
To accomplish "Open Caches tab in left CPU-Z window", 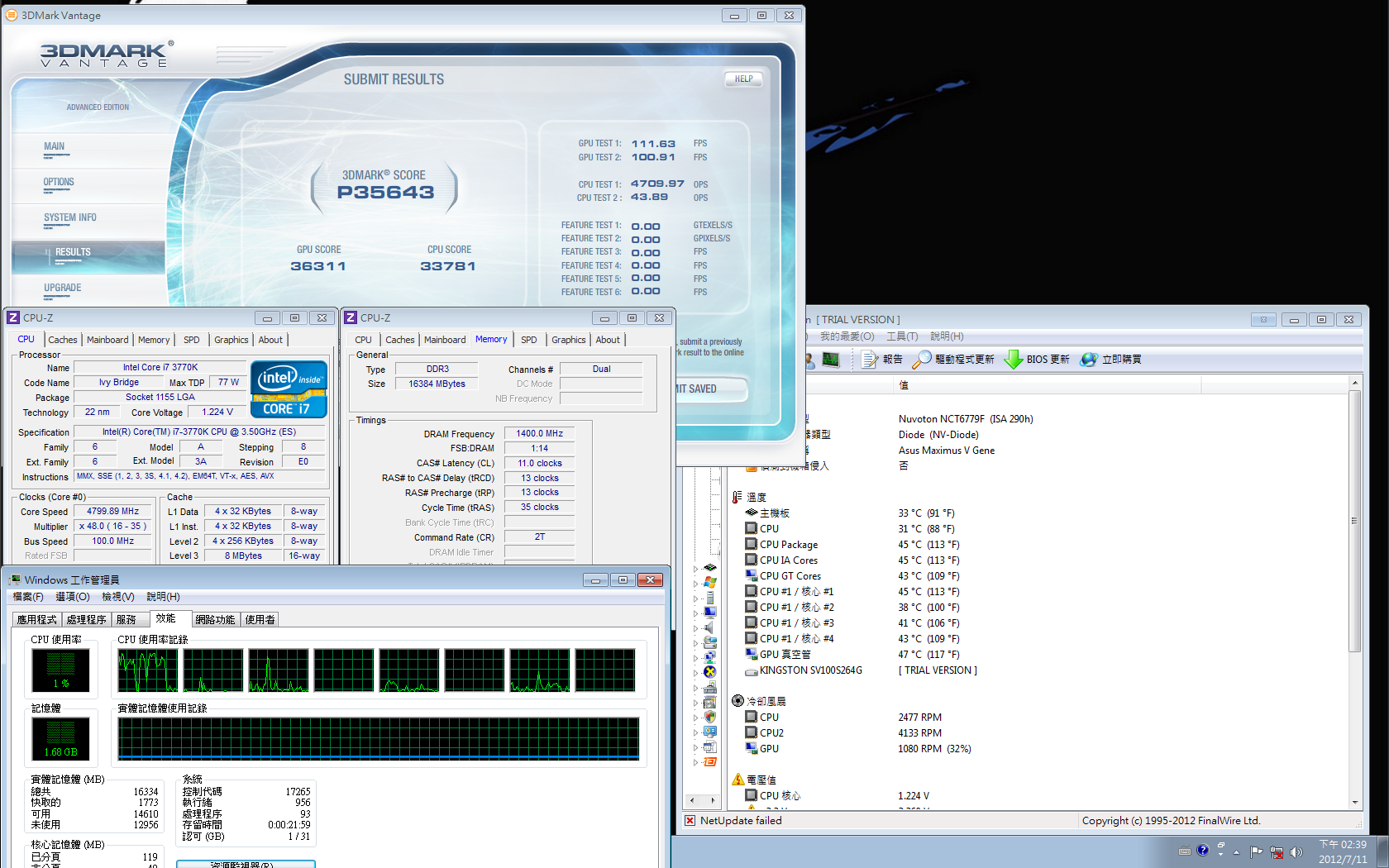I will pyautogui.click(x=62, y=340).
